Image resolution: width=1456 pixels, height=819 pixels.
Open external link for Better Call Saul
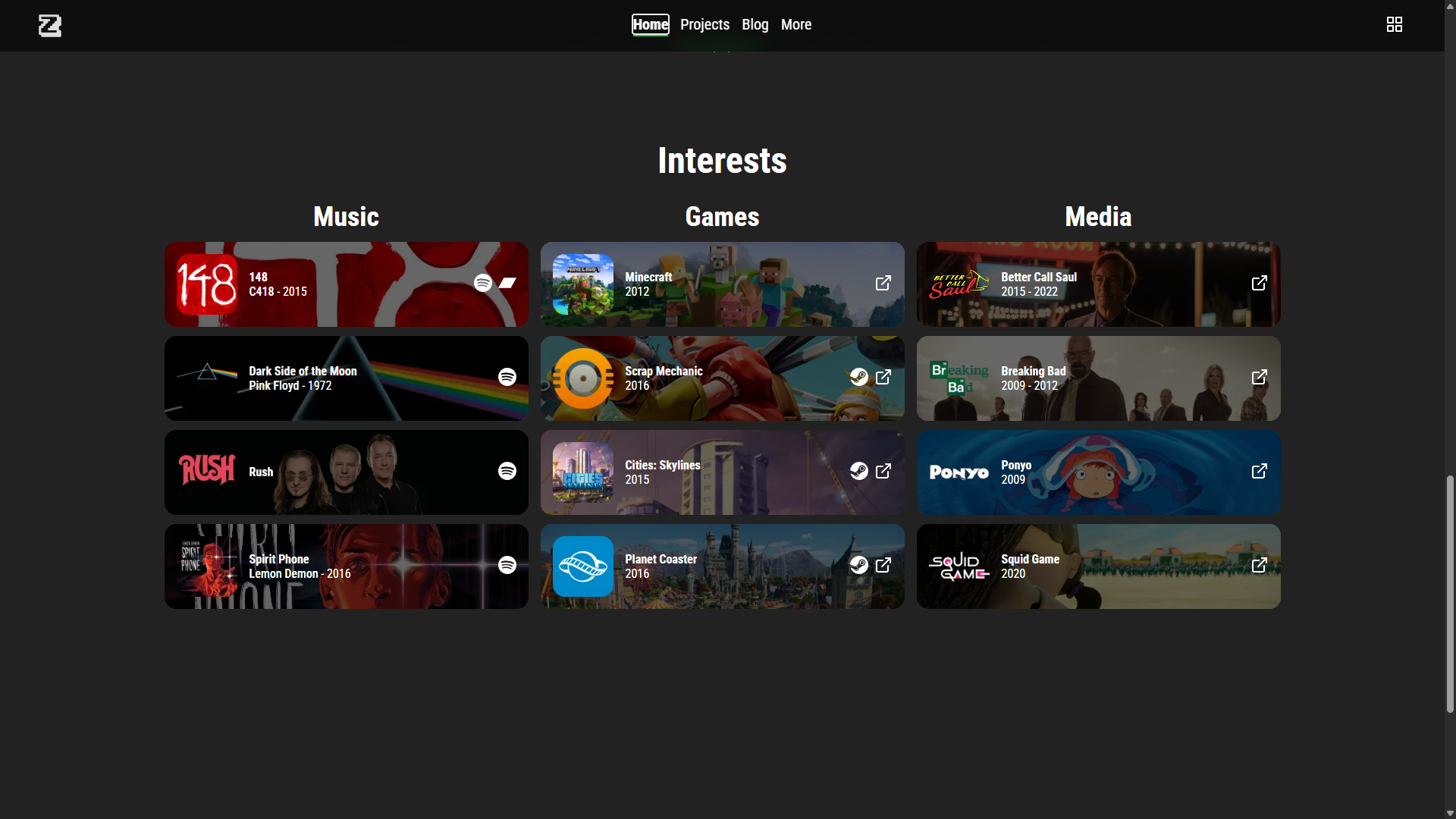point(1260,283)
